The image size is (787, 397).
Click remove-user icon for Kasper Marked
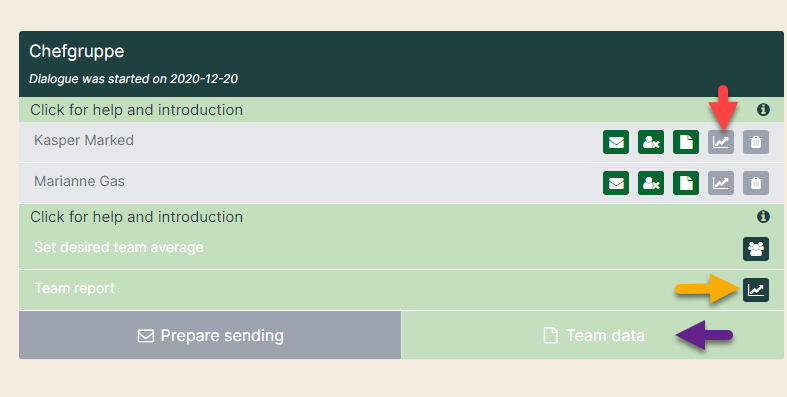651,142
